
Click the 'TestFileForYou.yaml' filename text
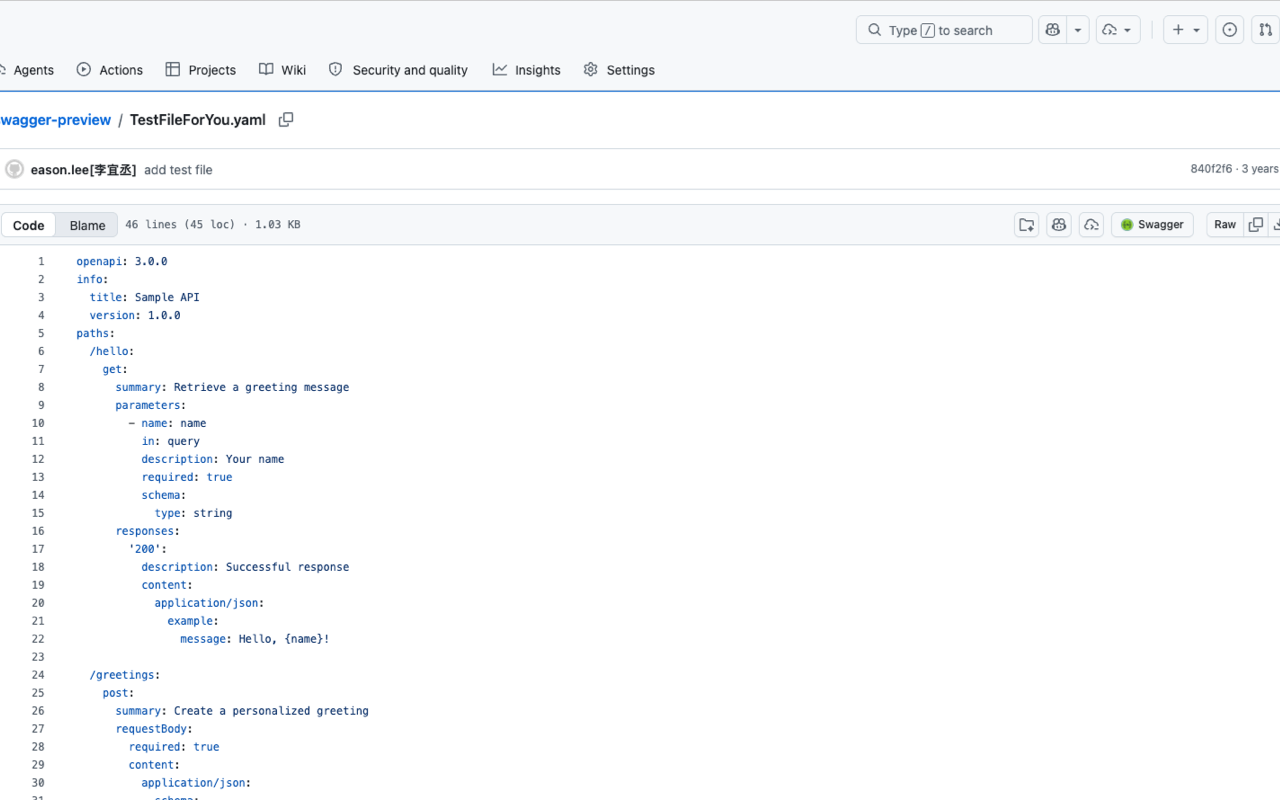point(198,120)
